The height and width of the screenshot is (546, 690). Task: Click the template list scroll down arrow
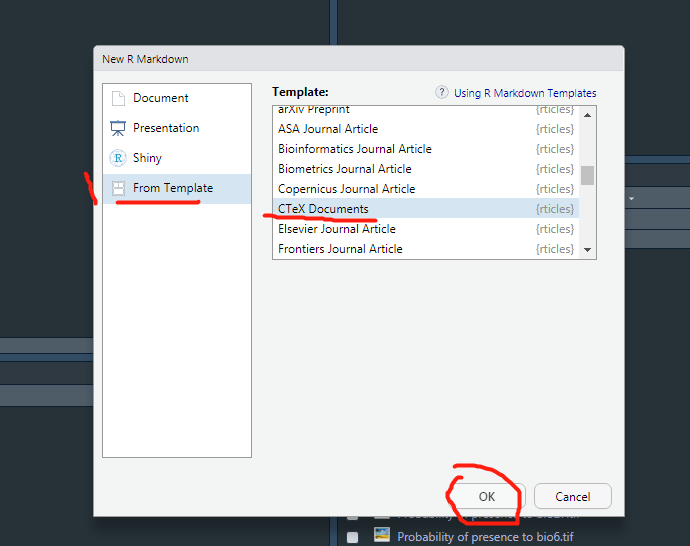click(587, 249)
